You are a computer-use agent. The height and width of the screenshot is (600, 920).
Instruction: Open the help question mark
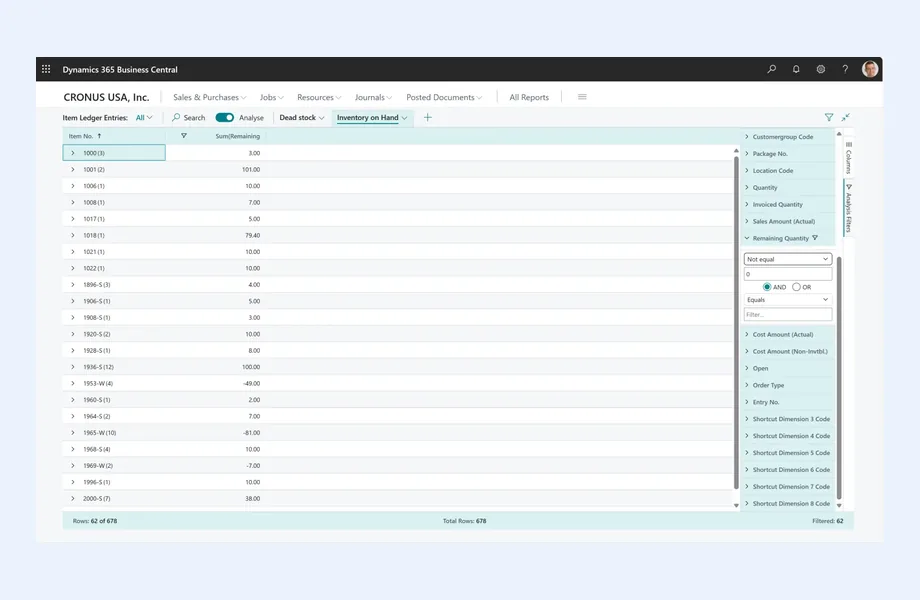click(845, 69)
